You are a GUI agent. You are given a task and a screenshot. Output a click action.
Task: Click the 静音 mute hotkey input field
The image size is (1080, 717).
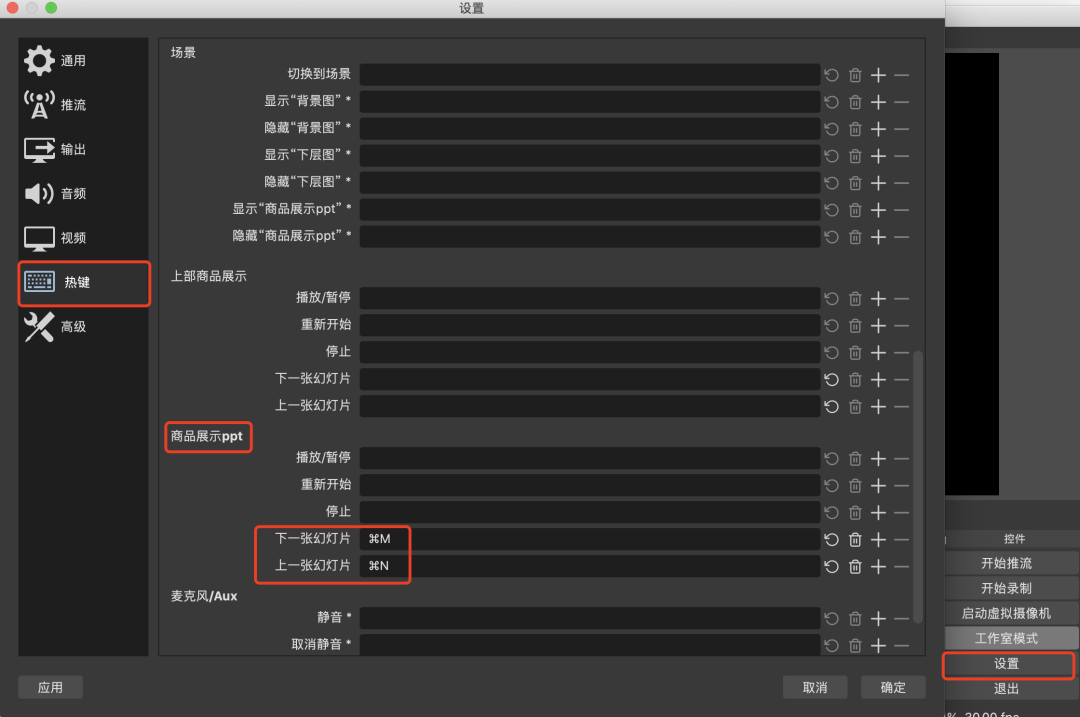tap(590, 618)
